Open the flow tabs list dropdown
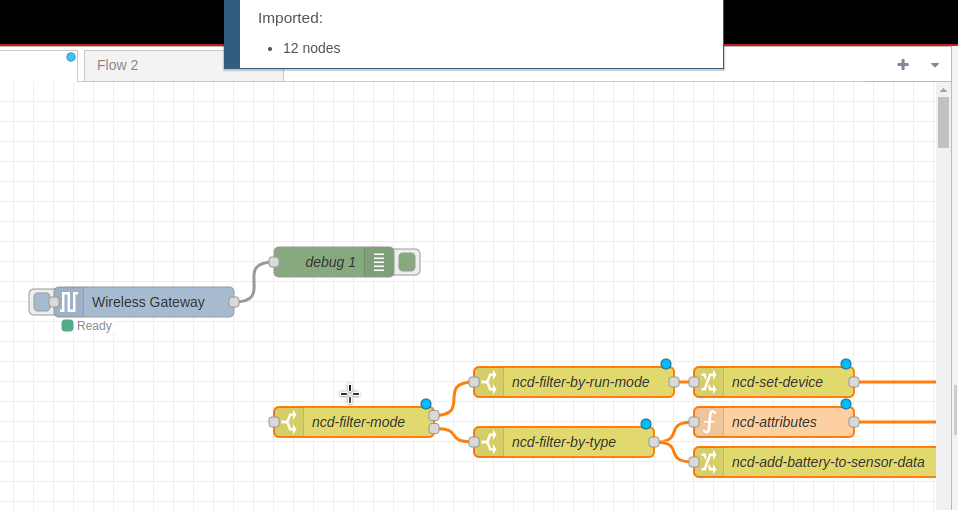 [935, 65]
